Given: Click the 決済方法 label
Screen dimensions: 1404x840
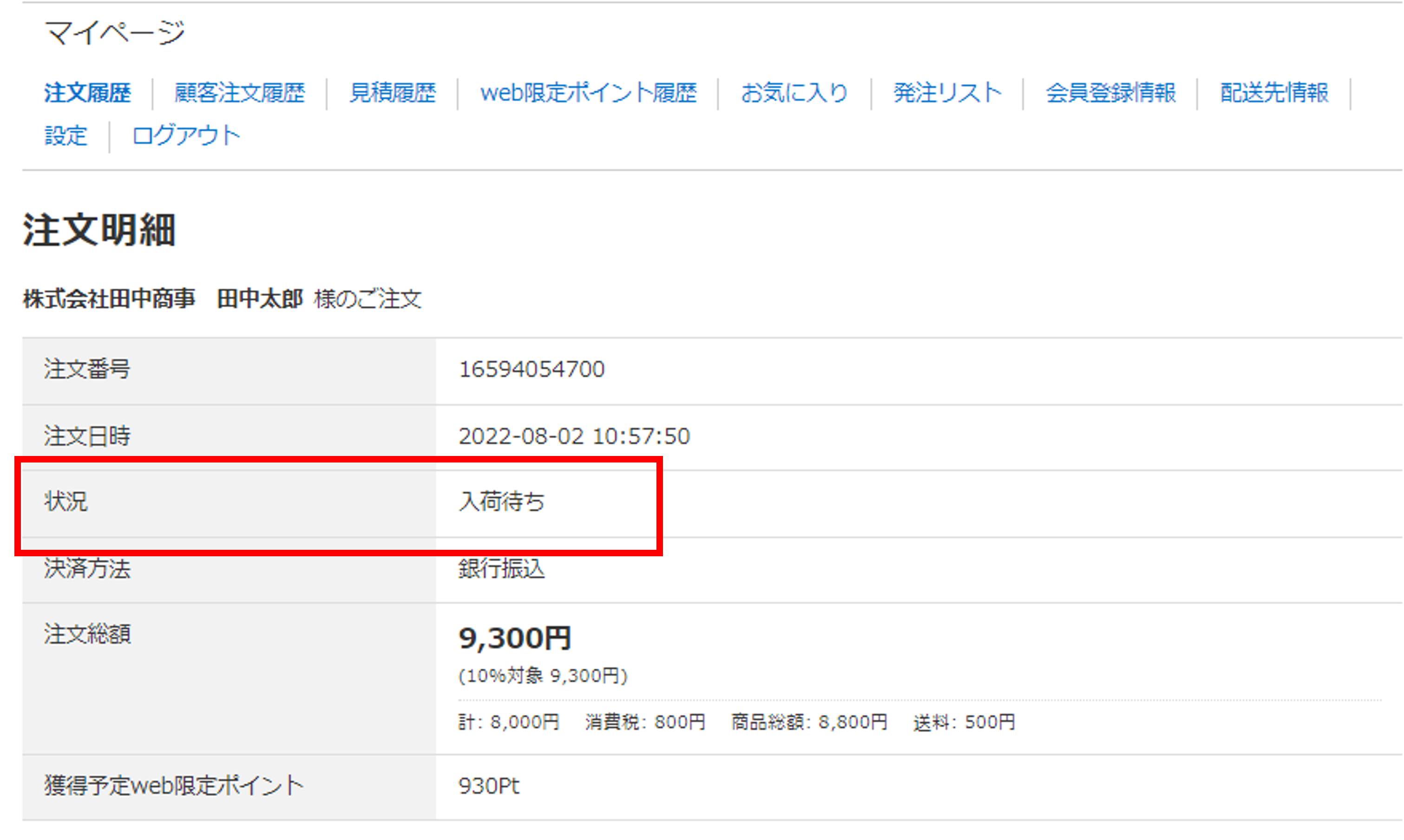Looking at the screenshot, I should [88, 568].
